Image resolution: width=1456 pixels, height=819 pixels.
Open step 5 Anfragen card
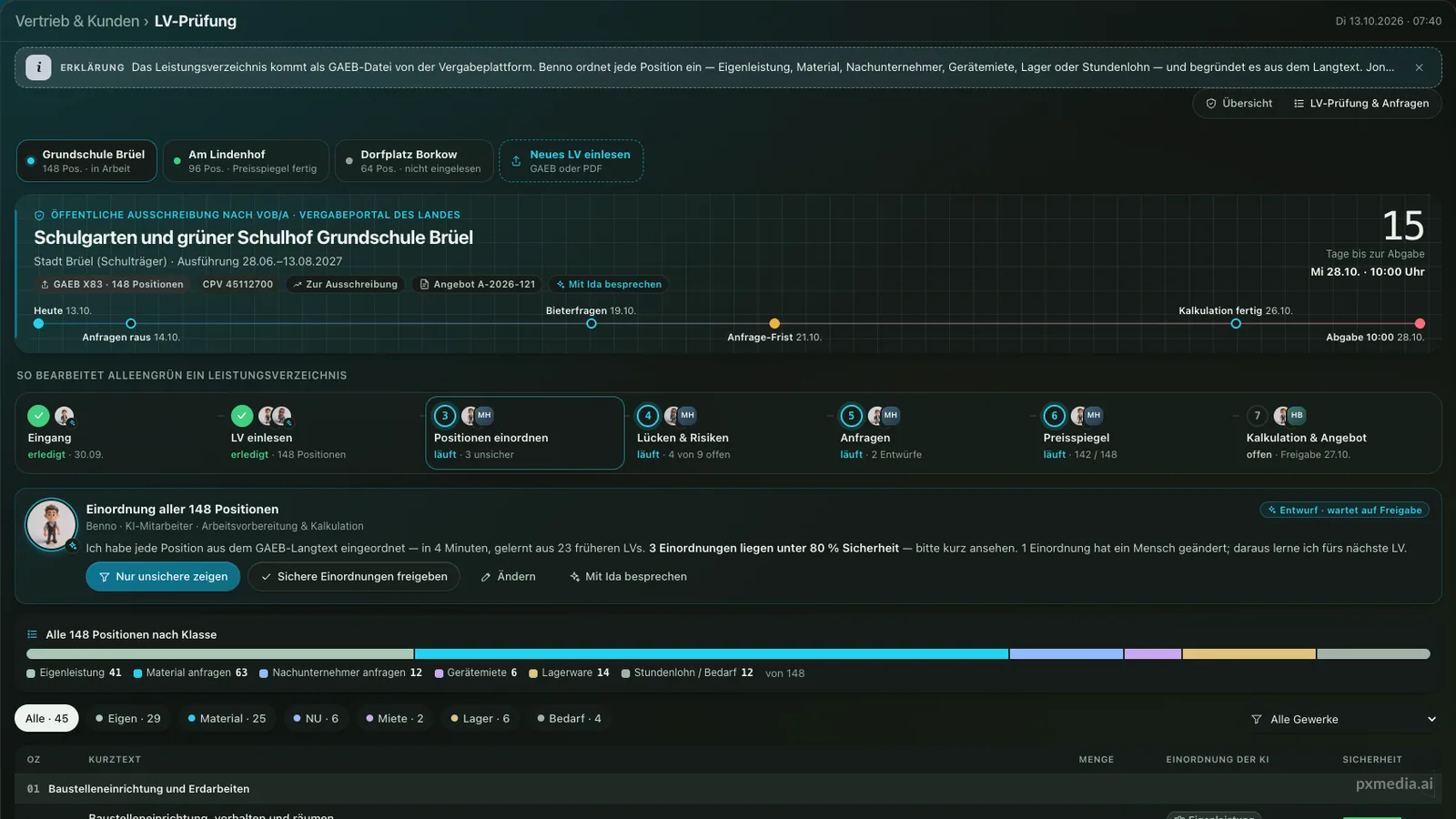click(x=931, y=433)
